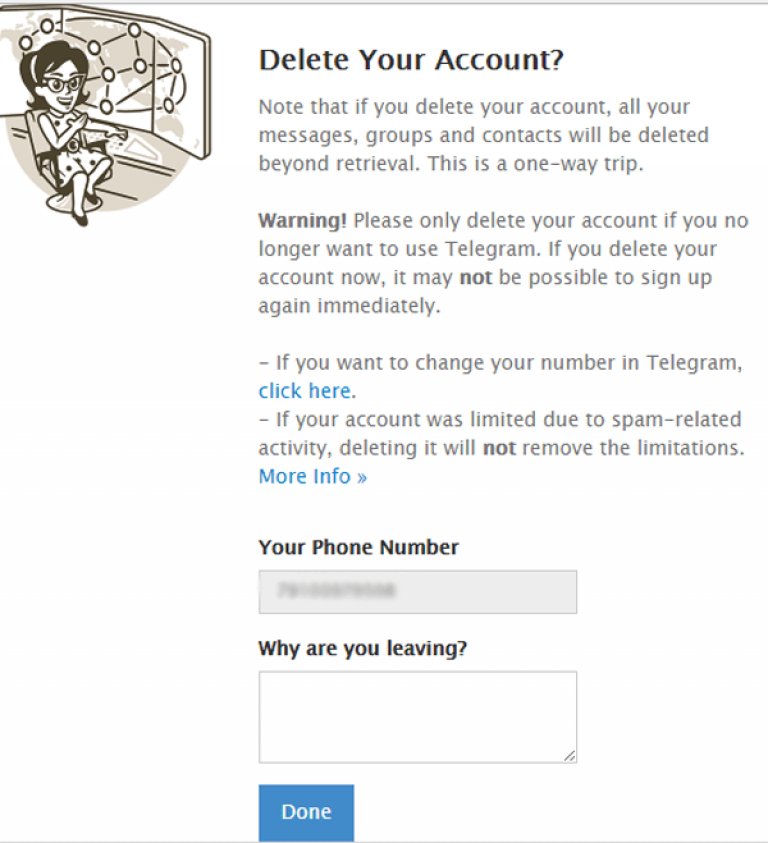Click the 'spam-related activity' sentence
768x843 pixels.
pos(502,434)
